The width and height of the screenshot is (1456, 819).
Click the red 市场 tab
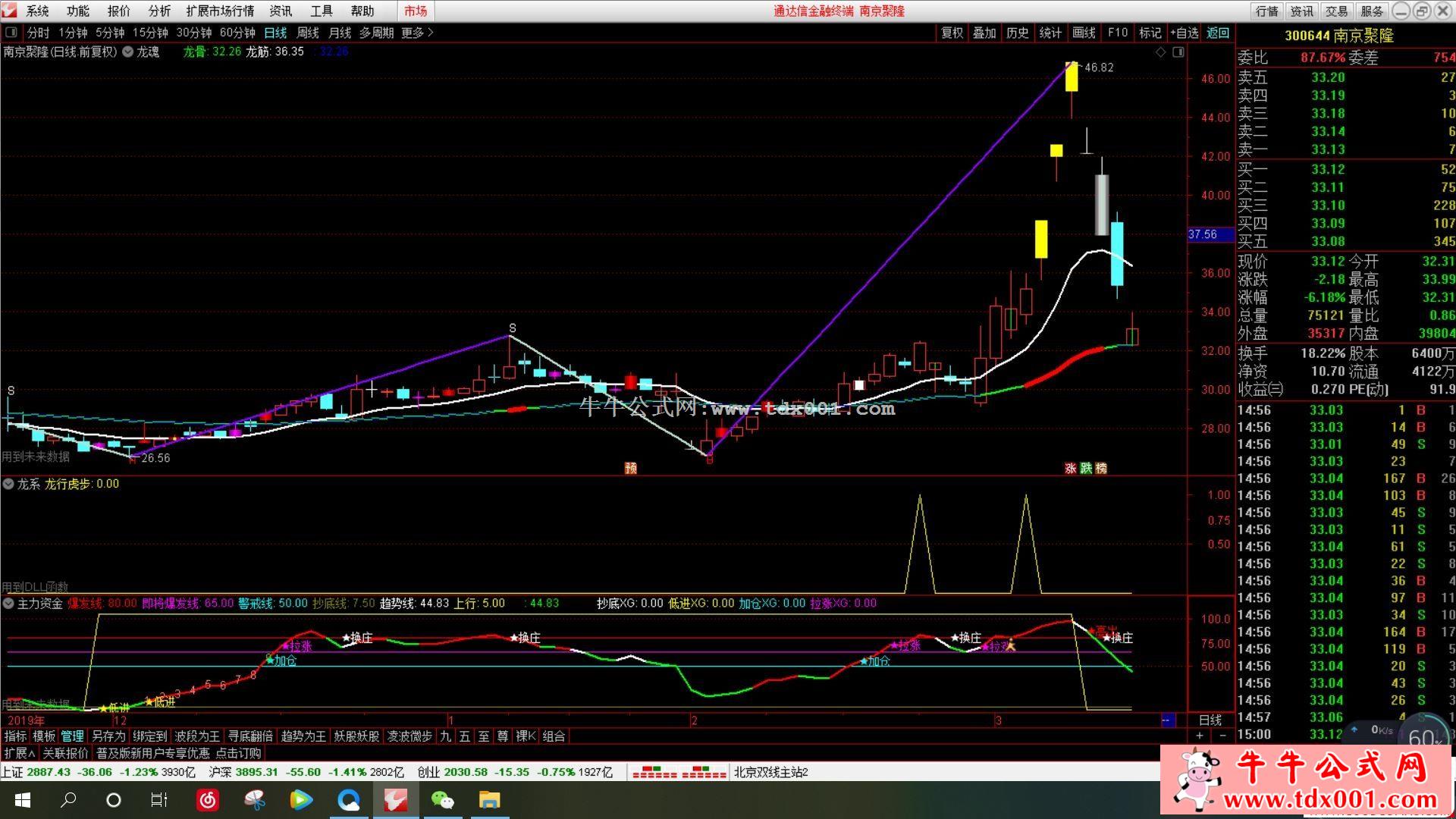tap(416, 11)
